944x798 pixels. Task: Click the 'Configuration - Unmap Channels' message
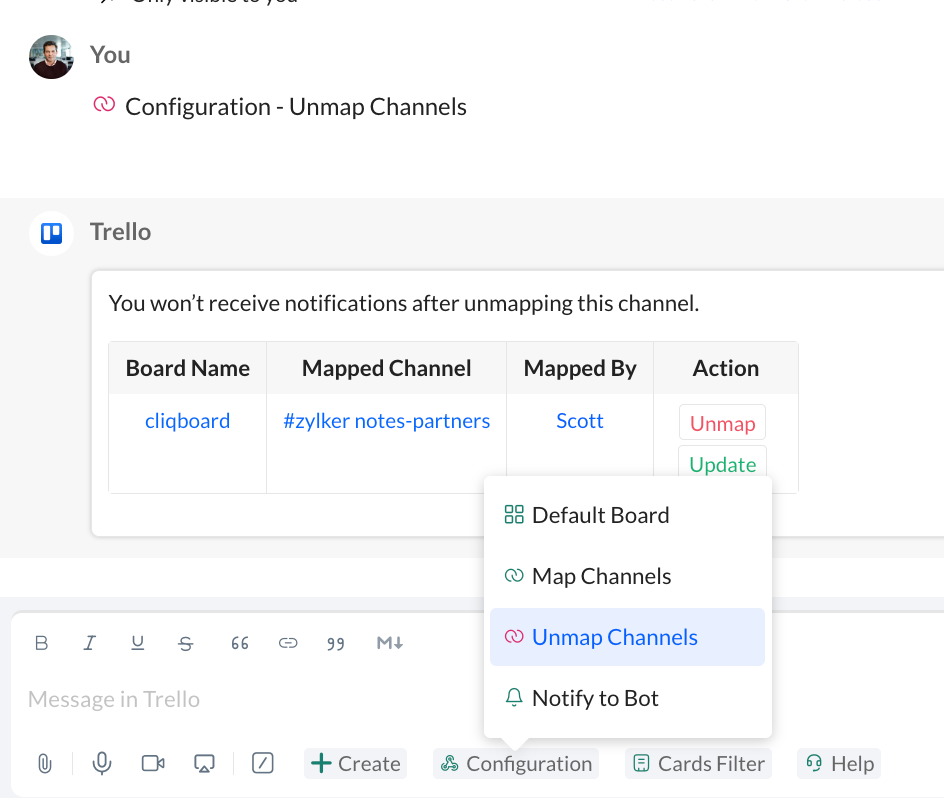(x=296, y=107)
